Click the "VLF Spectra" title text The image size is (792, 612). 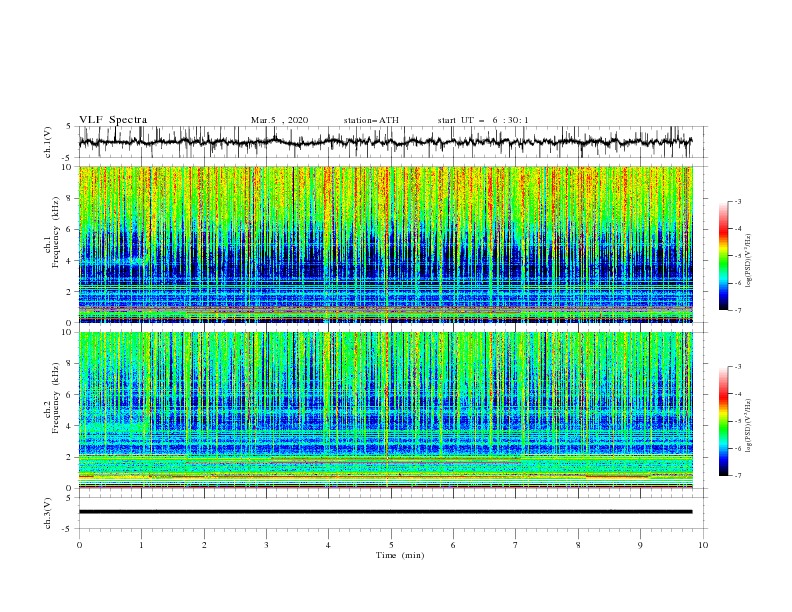click(113, 120)
